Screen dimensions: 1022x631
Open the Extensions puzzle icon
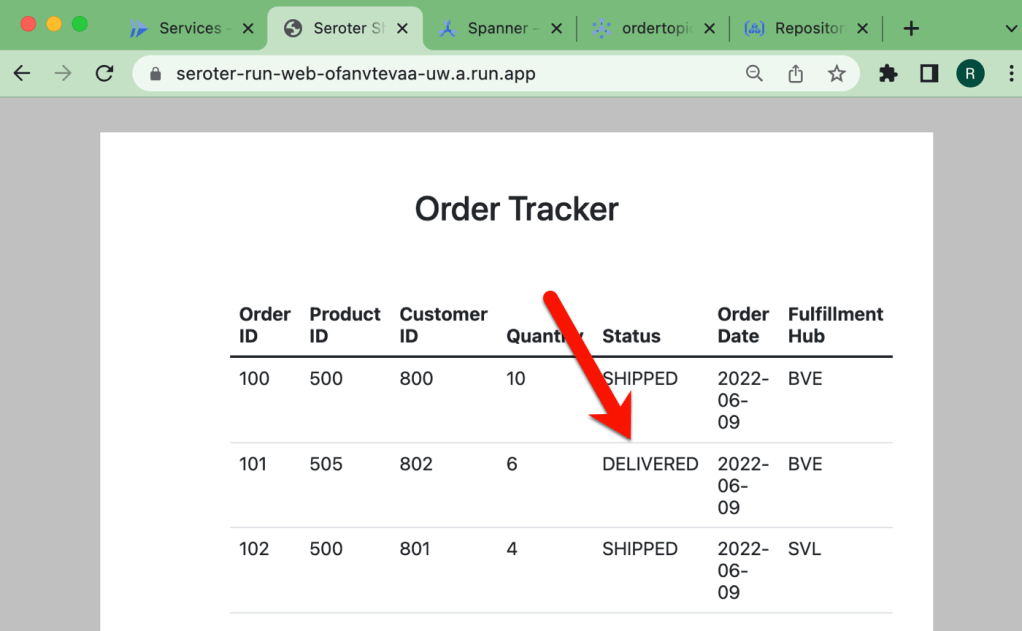click(x=888, y=73)
